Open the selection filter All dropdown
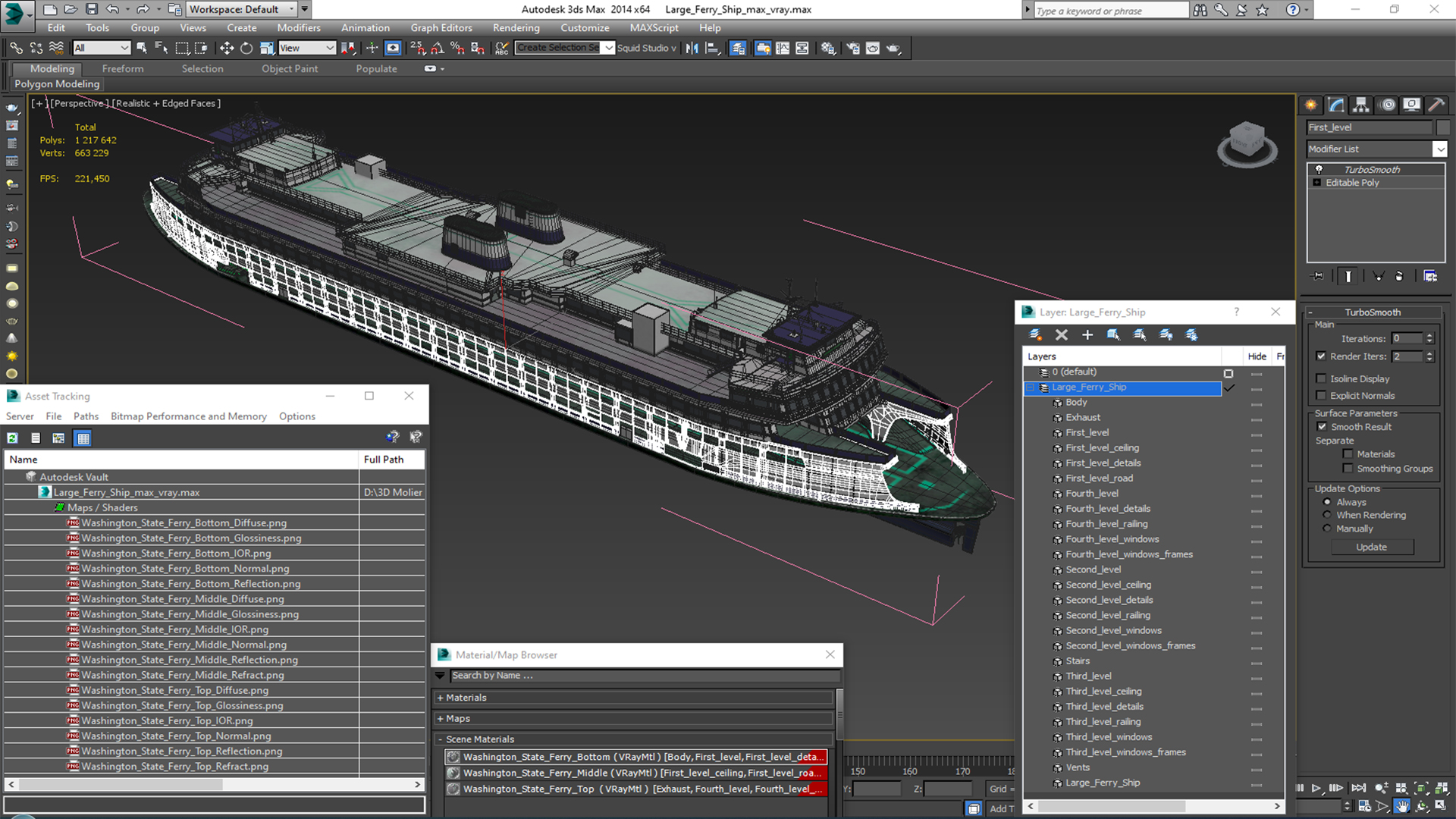This screenshot has width=1456, height=819. (x=102, y=48)
